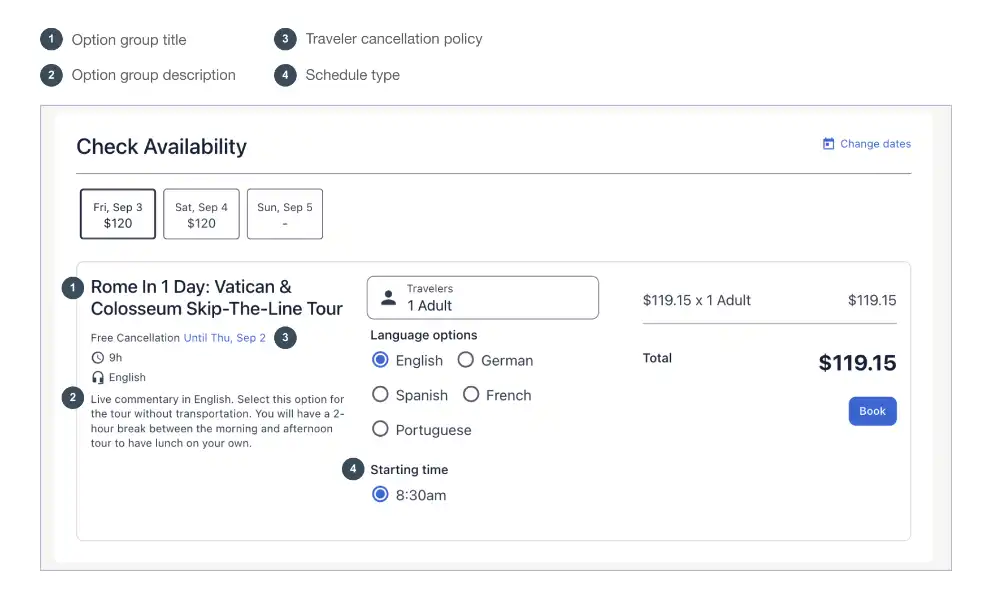Image resolution: width=991 pixels, height=589 pixels.
Task: Open the Travelers 1 Adult selector
Action: tap(483, 298)
